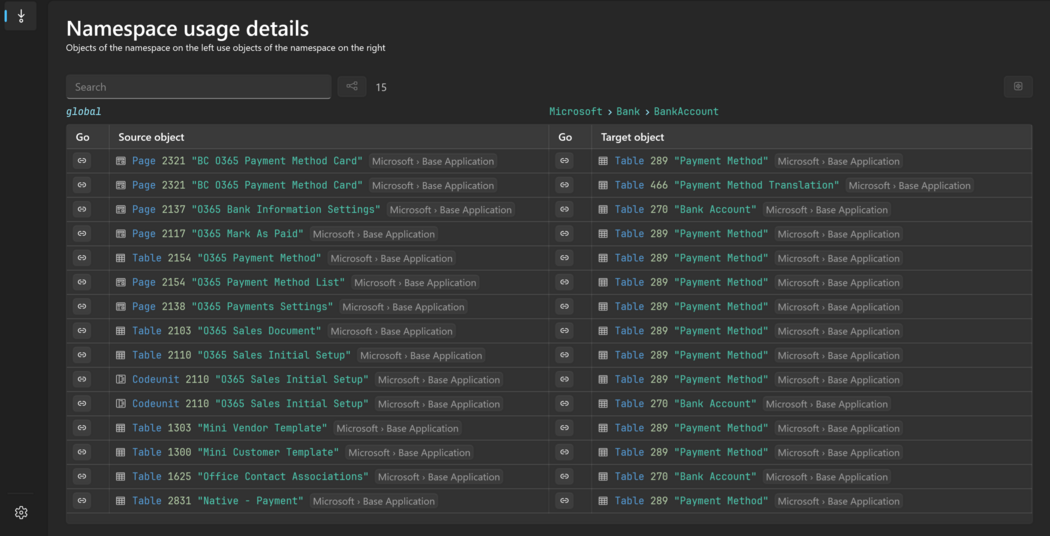The width and height of the screenshot is (1050, 536).
Task: Select Bank Account target in Bank Information Settings row
Action: click(686, 210)
